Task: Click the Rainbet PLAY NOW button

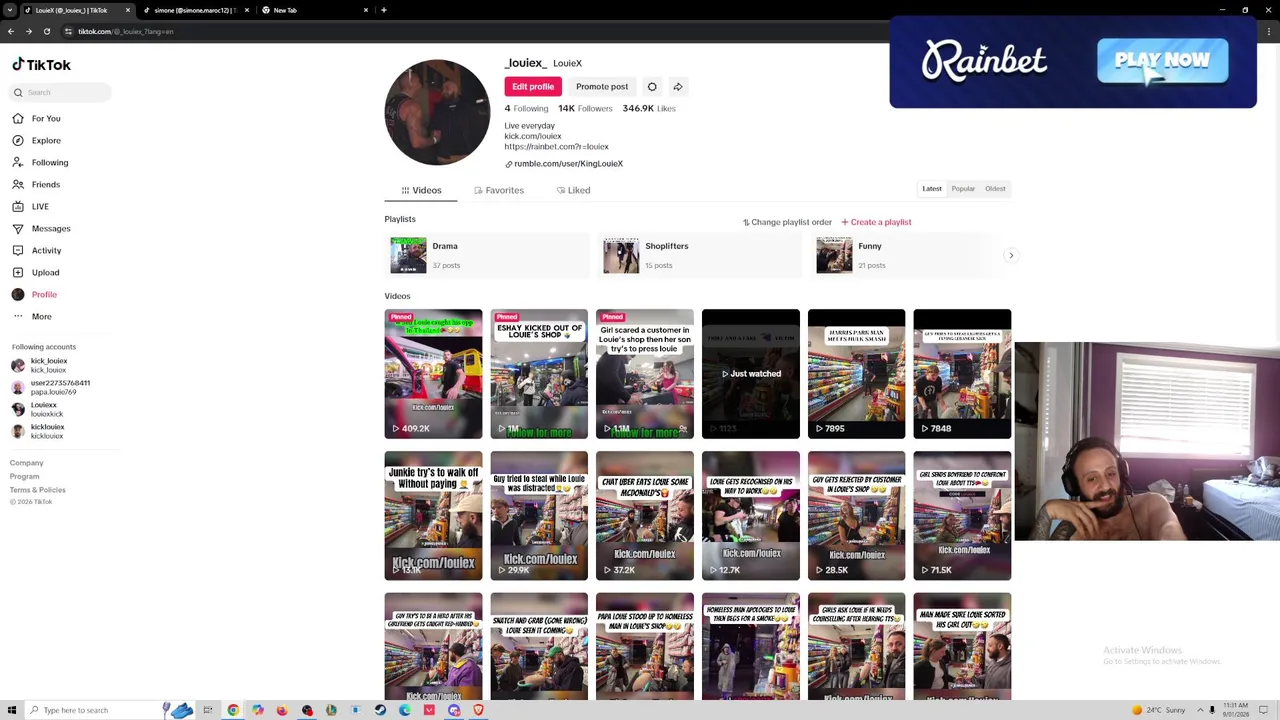Action: coord(1162,61)
